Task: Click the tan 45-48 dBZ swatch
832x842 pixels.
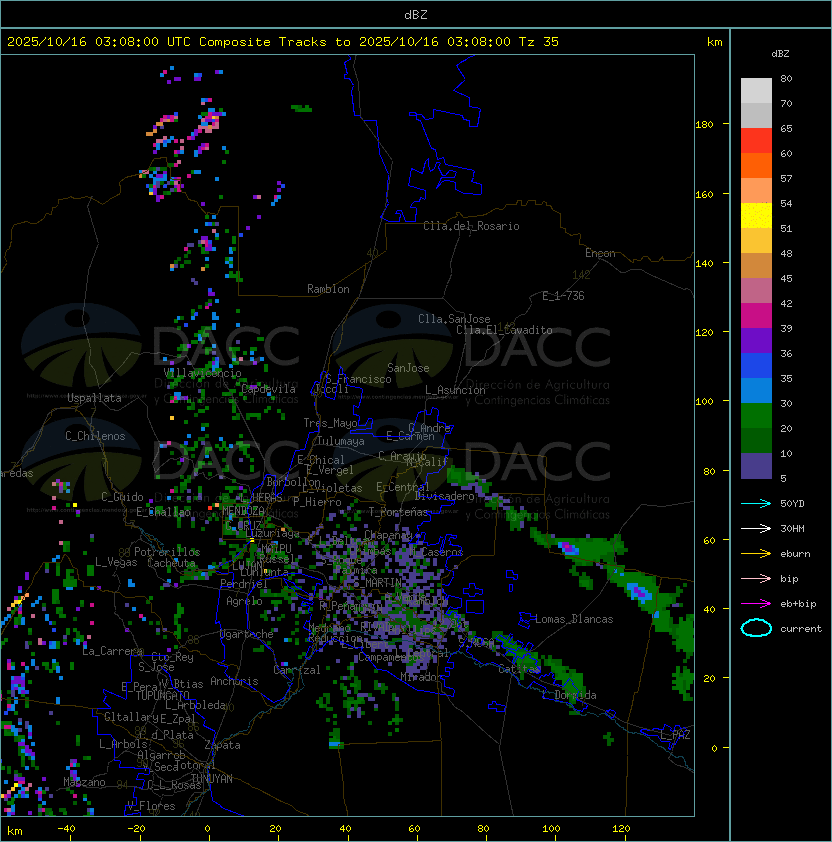Action: tap(756, 266)
